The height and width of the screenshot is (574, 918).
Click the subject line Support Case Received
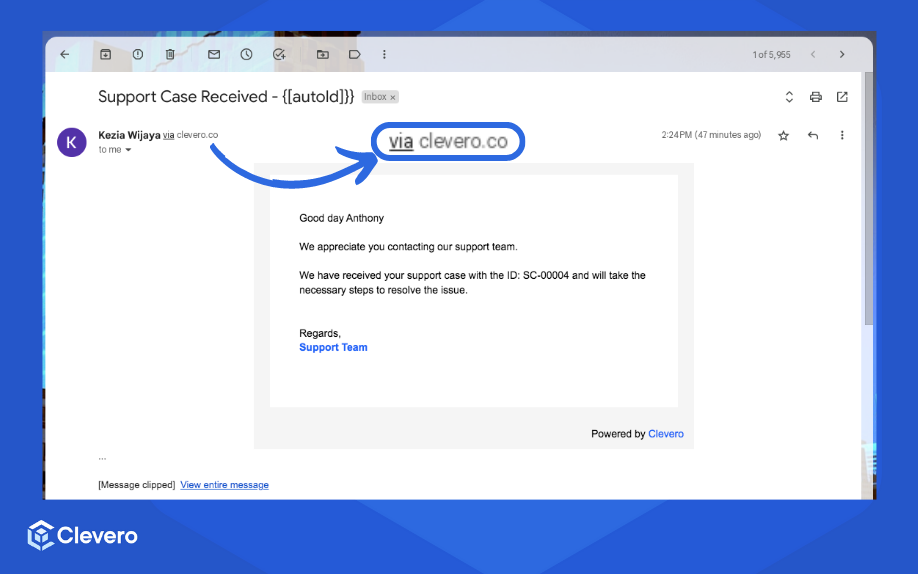click(x=226, y=97)
